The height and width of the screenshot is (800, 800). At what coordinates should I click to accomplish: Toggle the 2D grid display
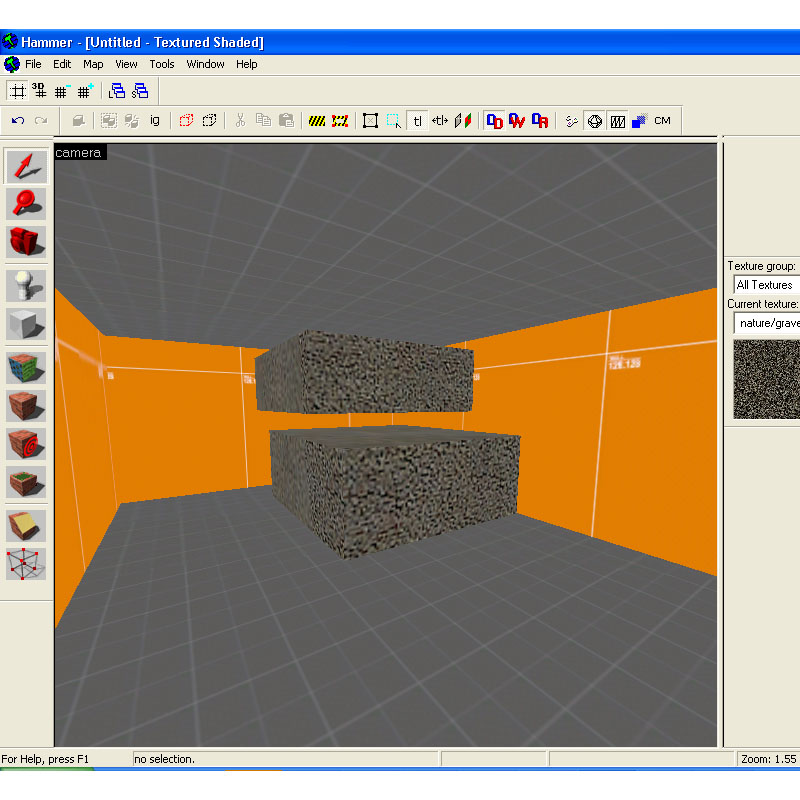pyautogui.click(x=17, y=91)
